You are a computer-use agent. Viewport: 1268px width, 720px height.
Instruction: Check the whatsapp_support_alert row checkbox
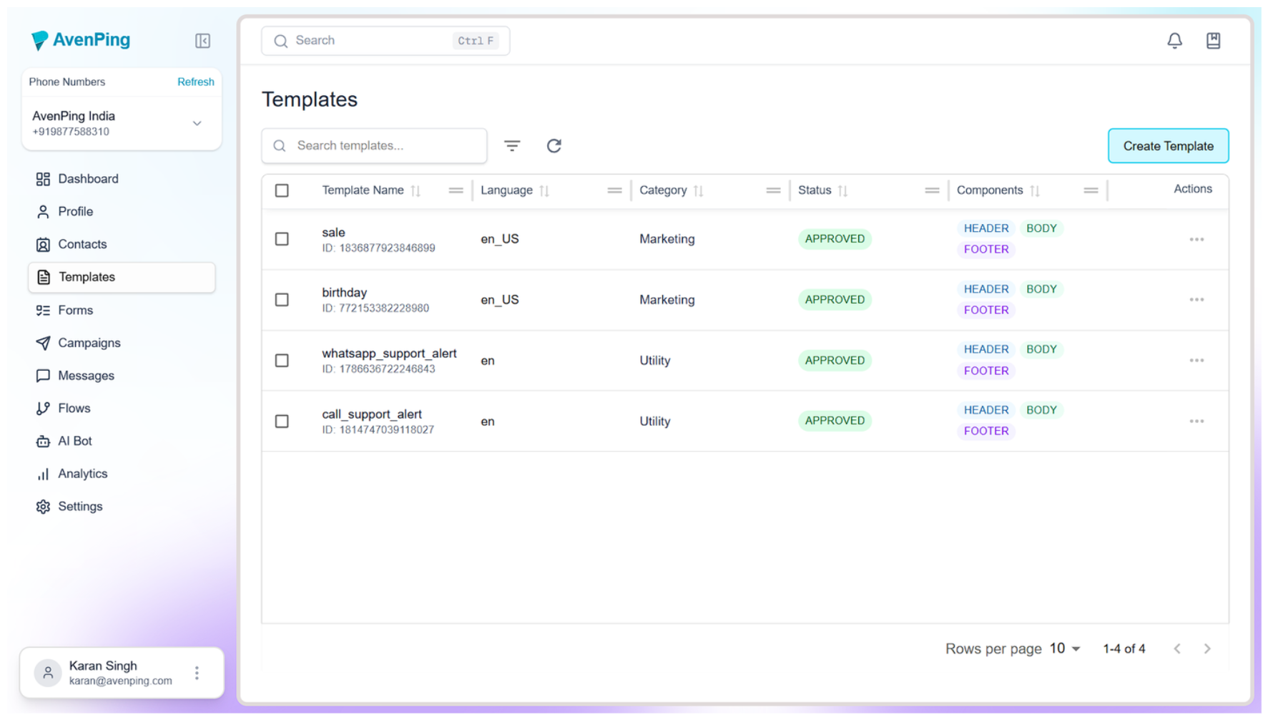282,361
